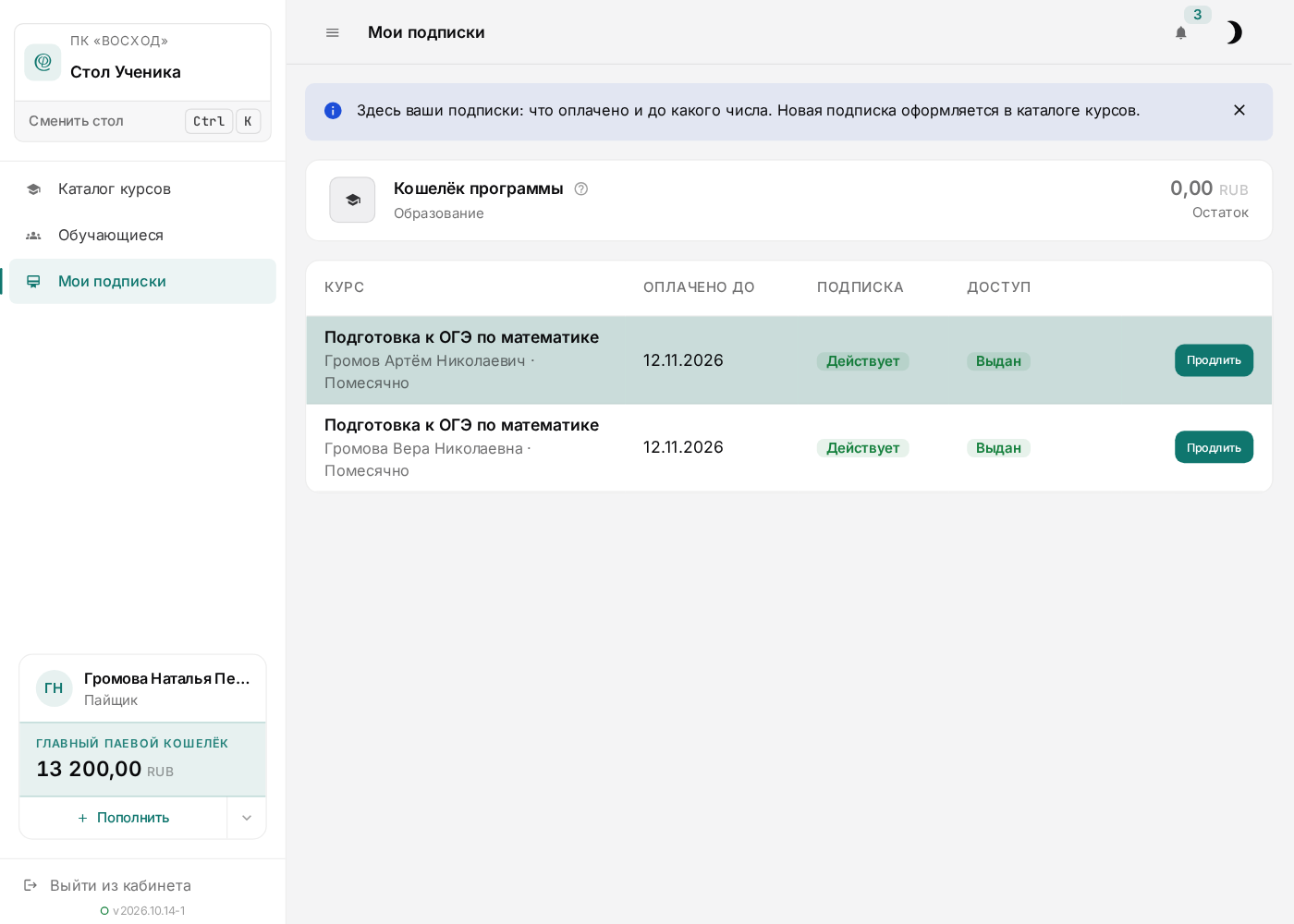This screenshot has width=1294, height=924.
Task: Click Продлить for Громов Артём Николаевич
Action: pos(1214,360)
